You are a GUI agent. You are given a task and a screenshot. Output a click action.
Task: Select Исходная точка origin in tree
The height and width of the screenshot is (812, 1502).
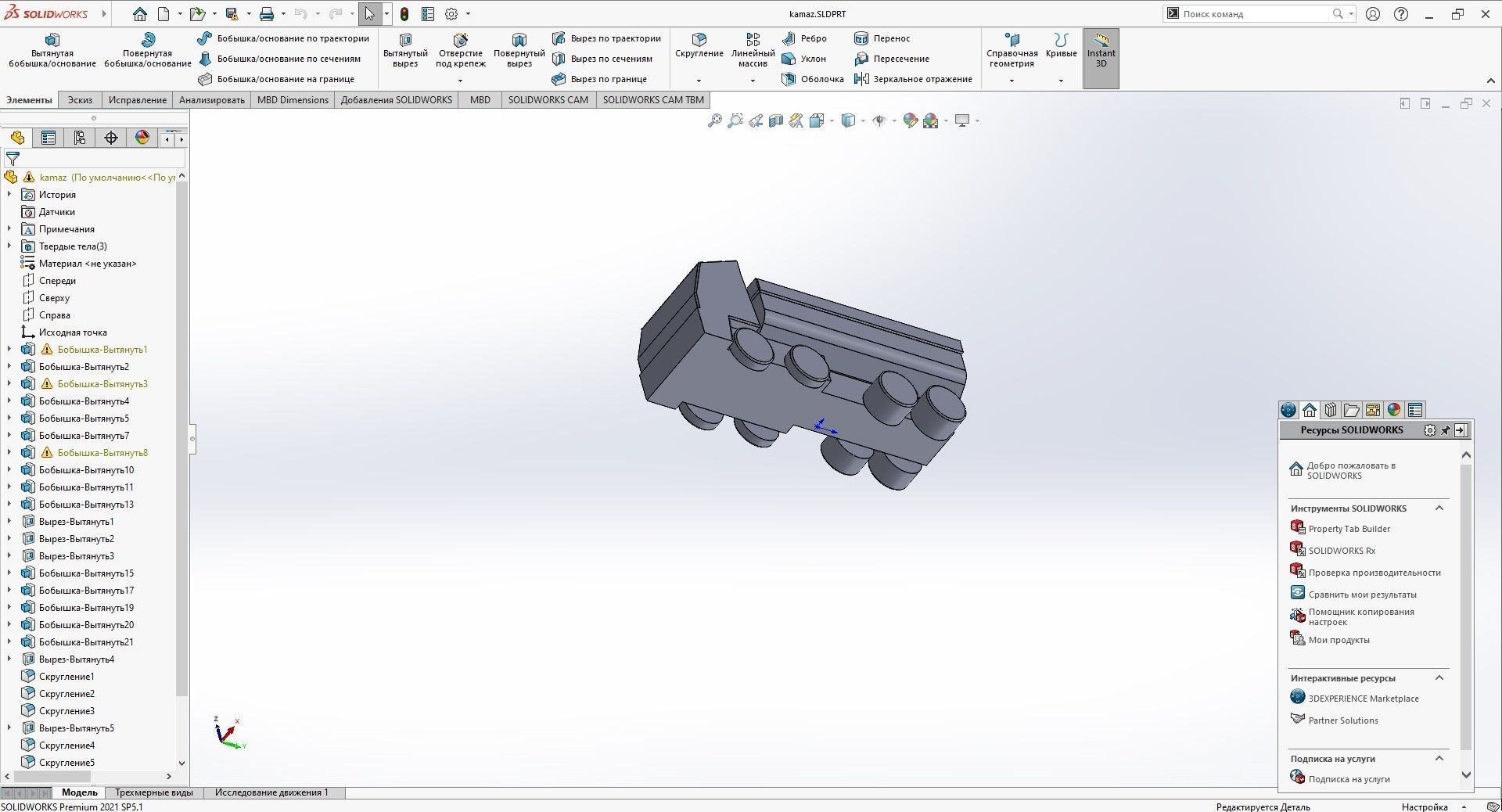click(73, 332)
